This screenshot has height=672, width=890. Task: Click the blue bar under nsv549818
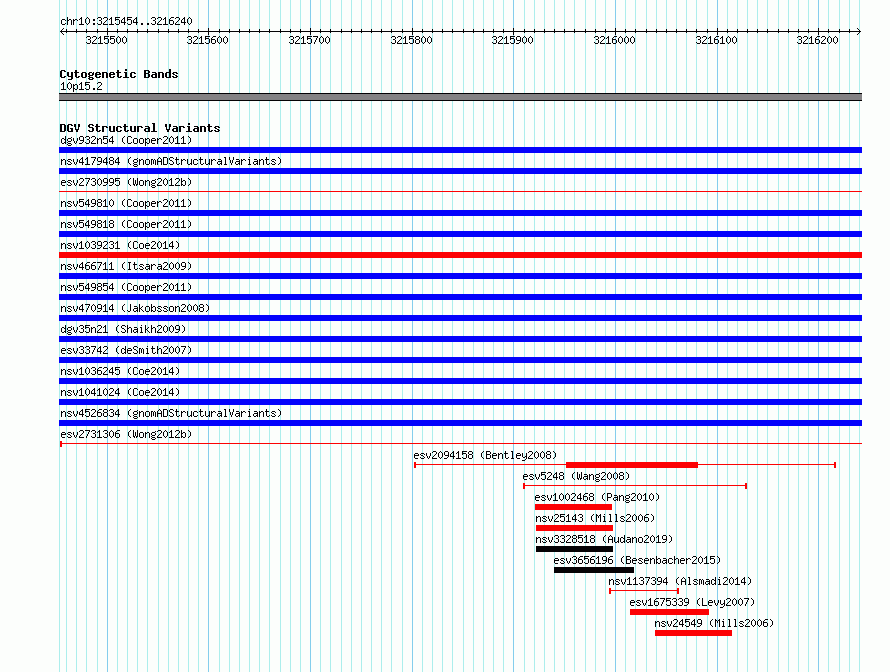coord(460,234)
